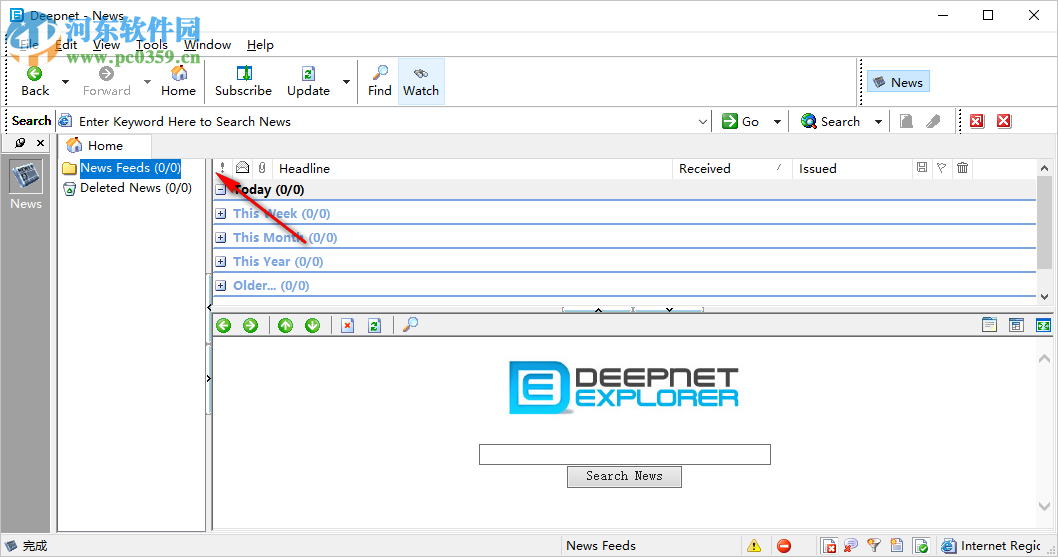Open the Window menu
The height and width of the screenshot is (557, 1058).
208,45
